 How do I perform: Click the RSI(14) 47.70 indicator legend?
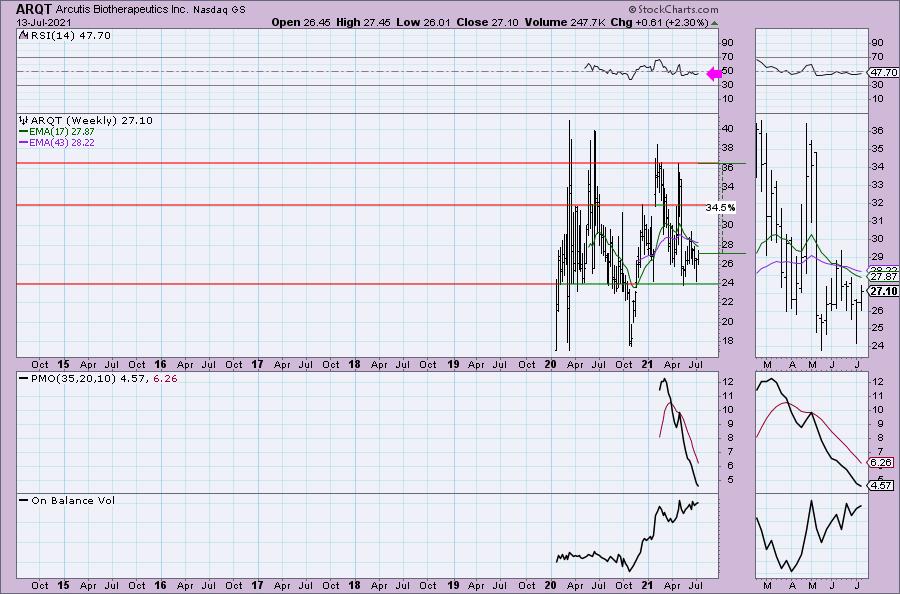tap(70, 36)
